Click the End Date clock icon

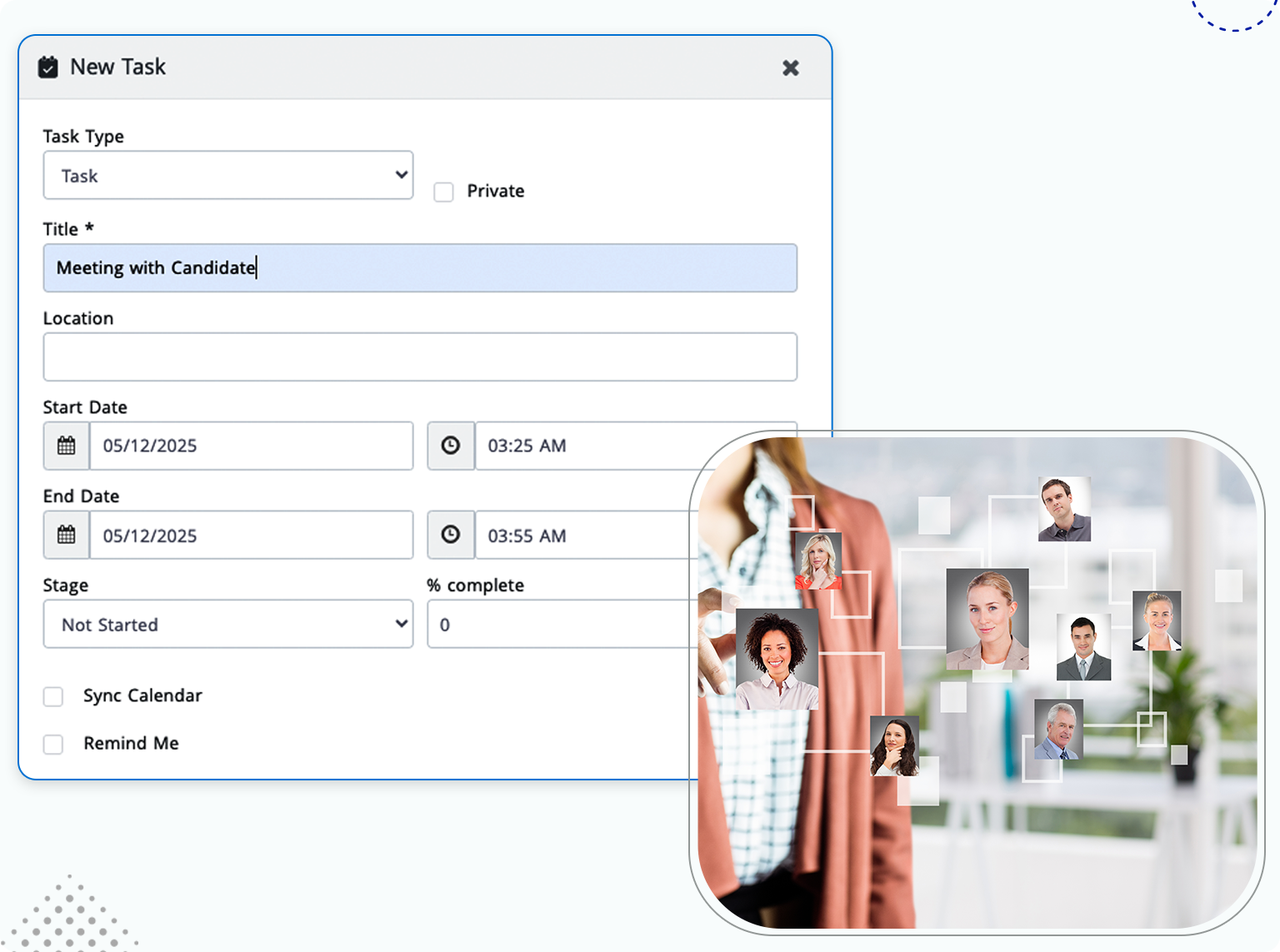click(x=451, y=535)
